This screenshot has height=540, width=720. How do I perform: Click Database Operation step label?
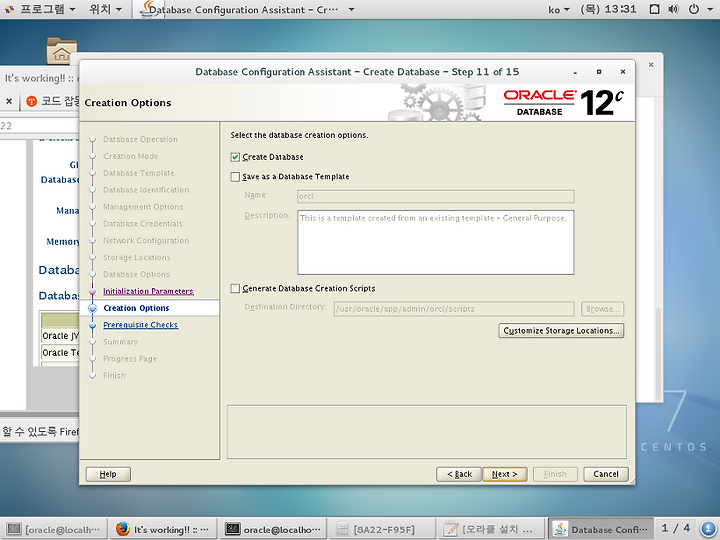point(141,139)
